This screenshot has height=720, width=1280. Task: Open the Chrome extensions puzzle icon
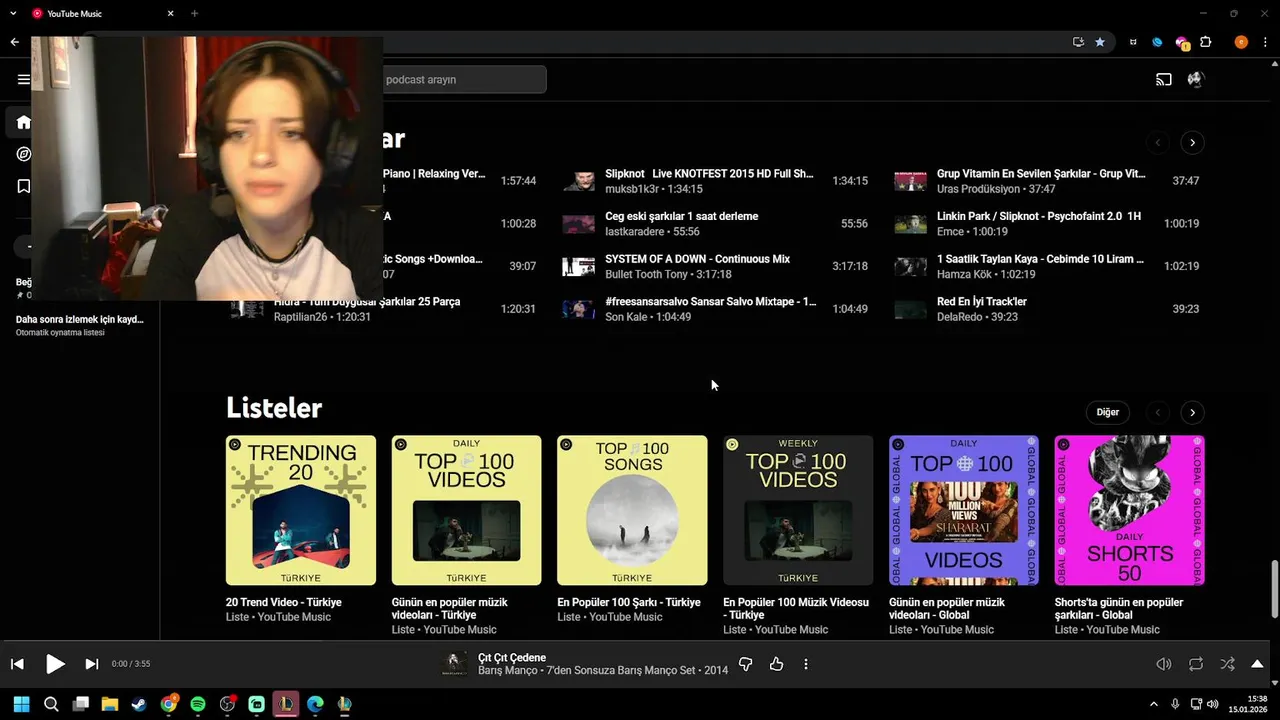tap(1206, 42)
